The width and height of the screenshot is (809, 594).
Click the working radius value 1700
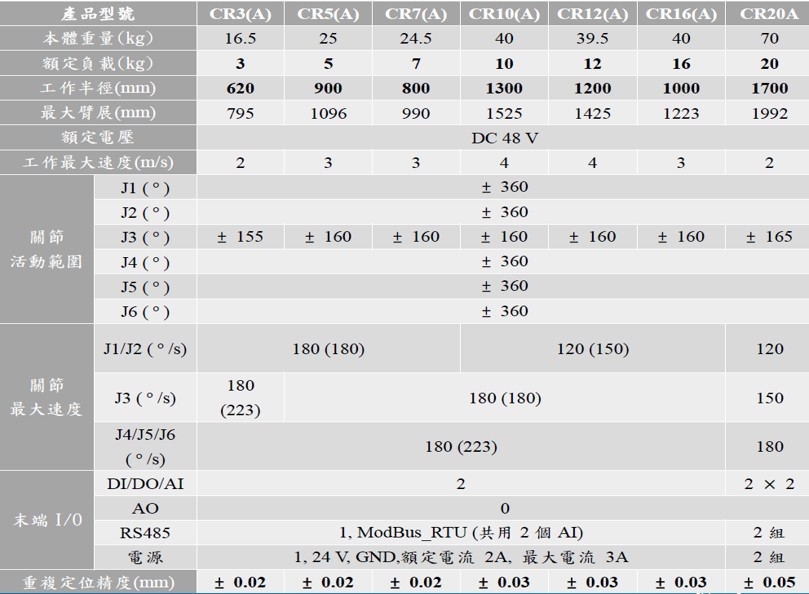point(769,88)
